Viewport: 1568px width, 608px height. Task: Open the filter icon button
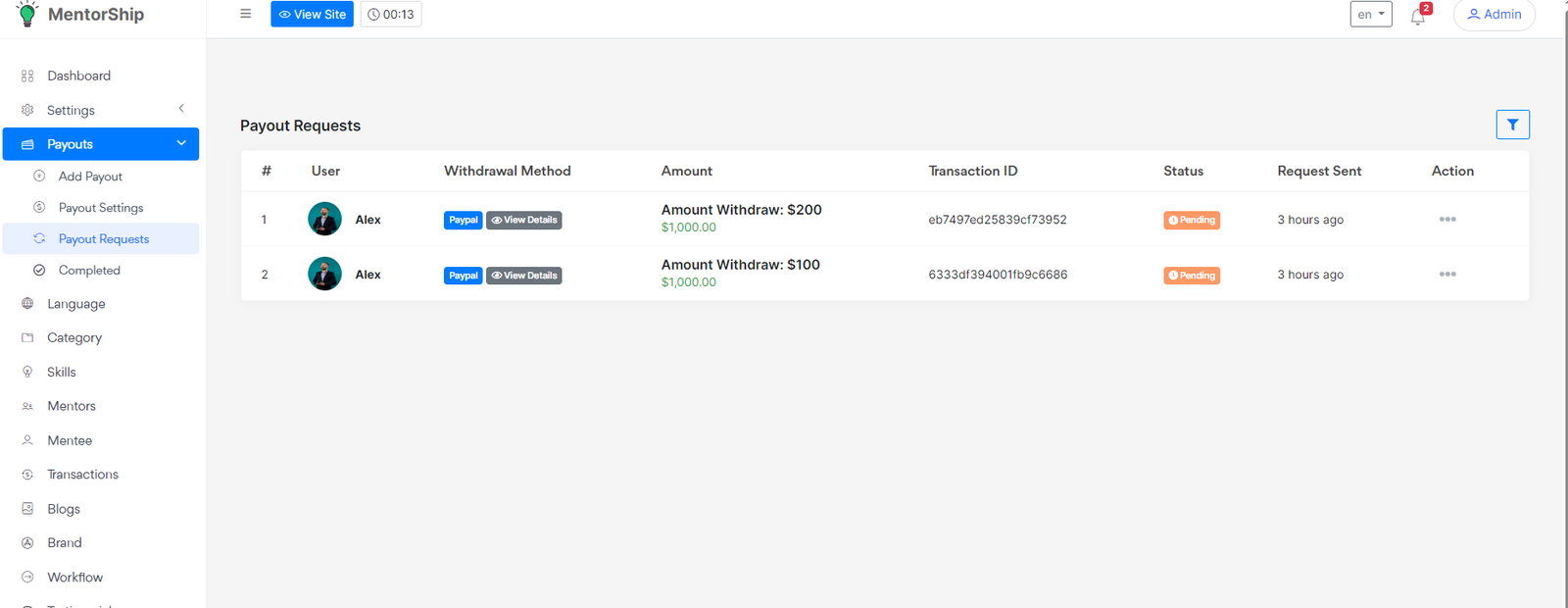[1512, 125]
